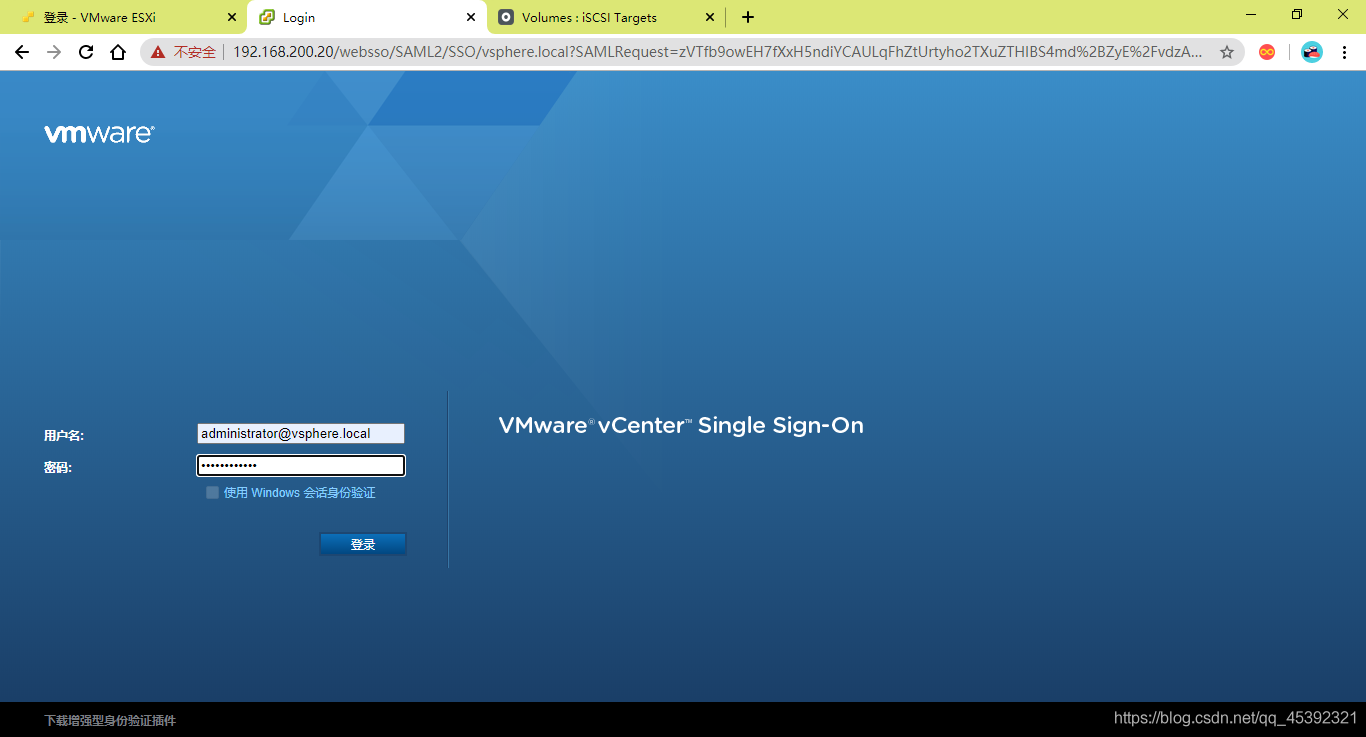Switch to the Login tab
This screenshot has height=737, width=1366.
click(366, 17)
